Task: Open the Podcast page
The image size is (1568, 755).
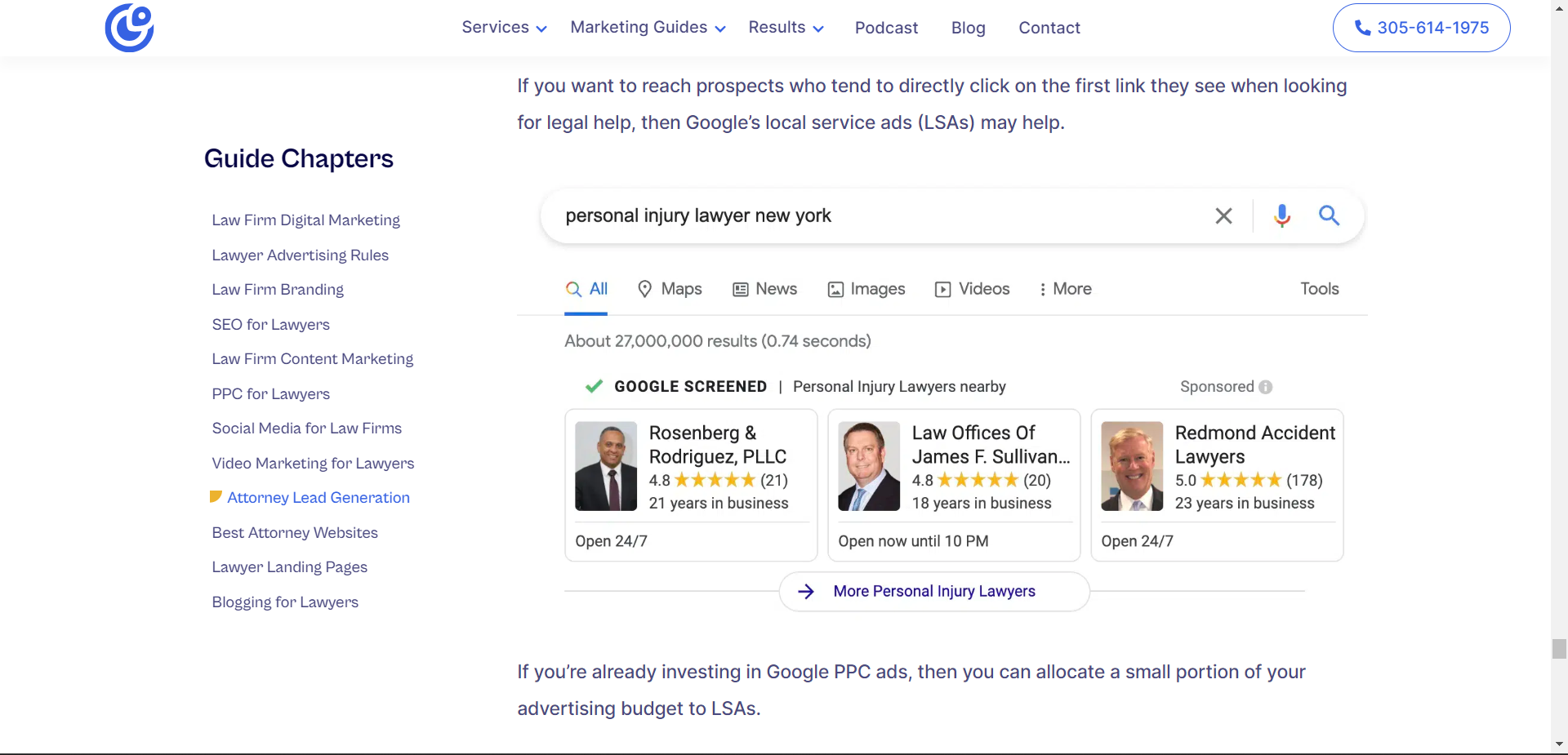Action: tap(886, 28)
